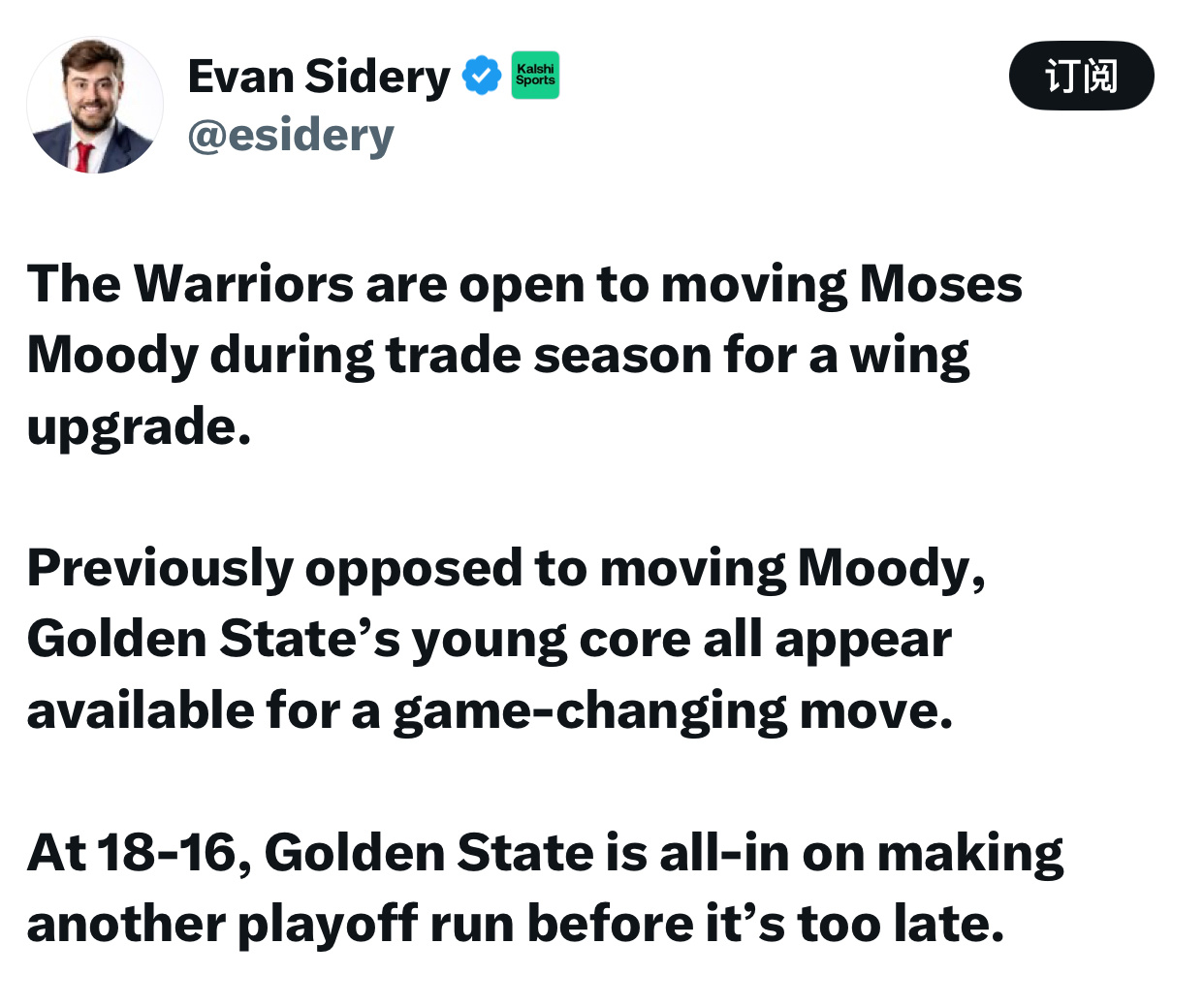Click the @esidery handle
This screenshot has height=1007, width=1204.
(291, 135)
